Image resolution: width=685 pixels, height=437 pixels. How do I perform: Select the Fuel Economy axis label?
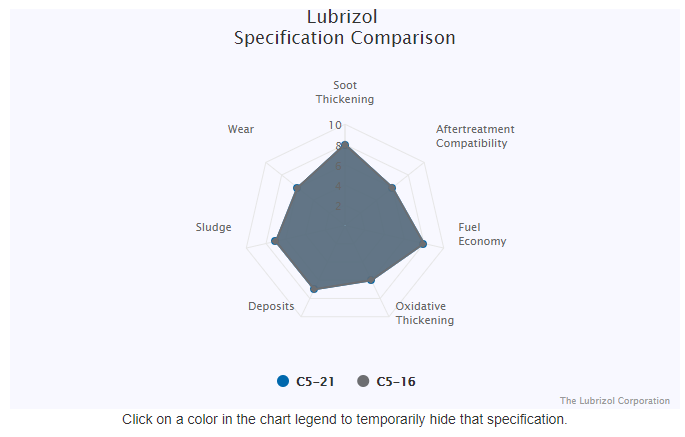coord(482,234)
